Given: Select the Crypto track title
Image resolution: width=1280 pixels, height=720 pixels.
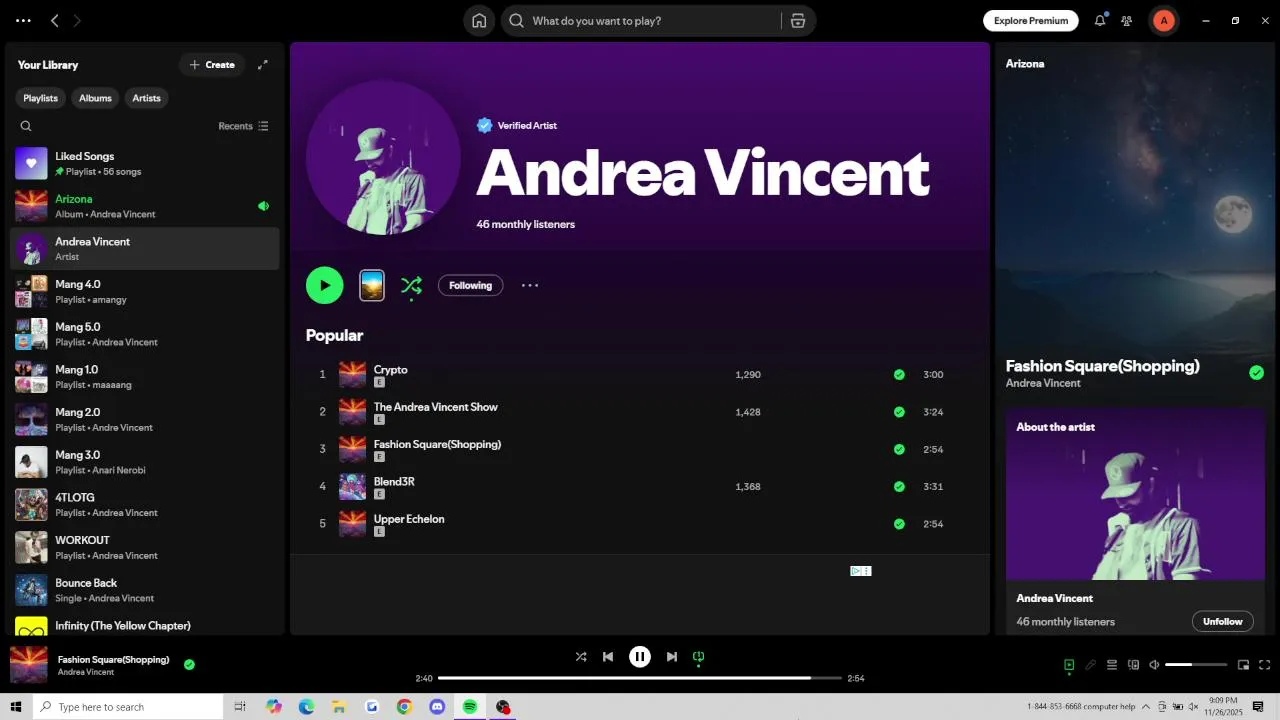Looking at the screenshot, I should (x=390, y=369).
